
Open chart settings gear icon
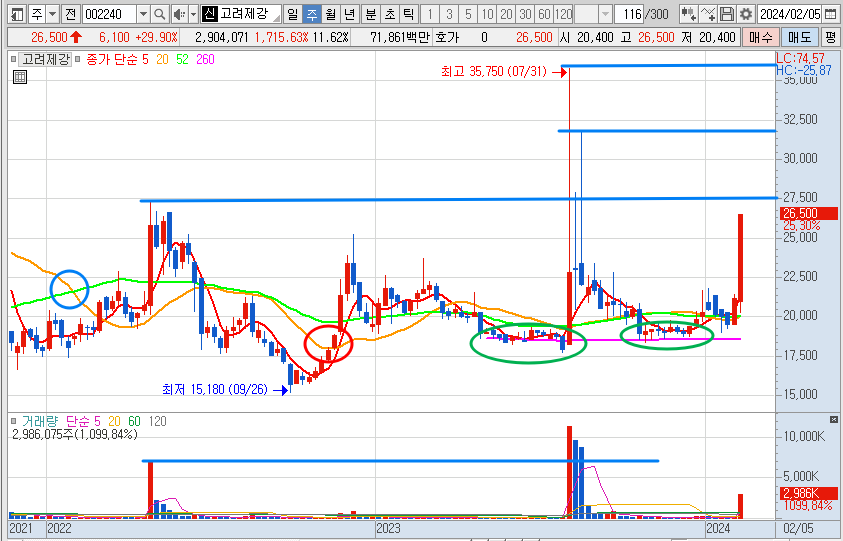click(745, 14)
